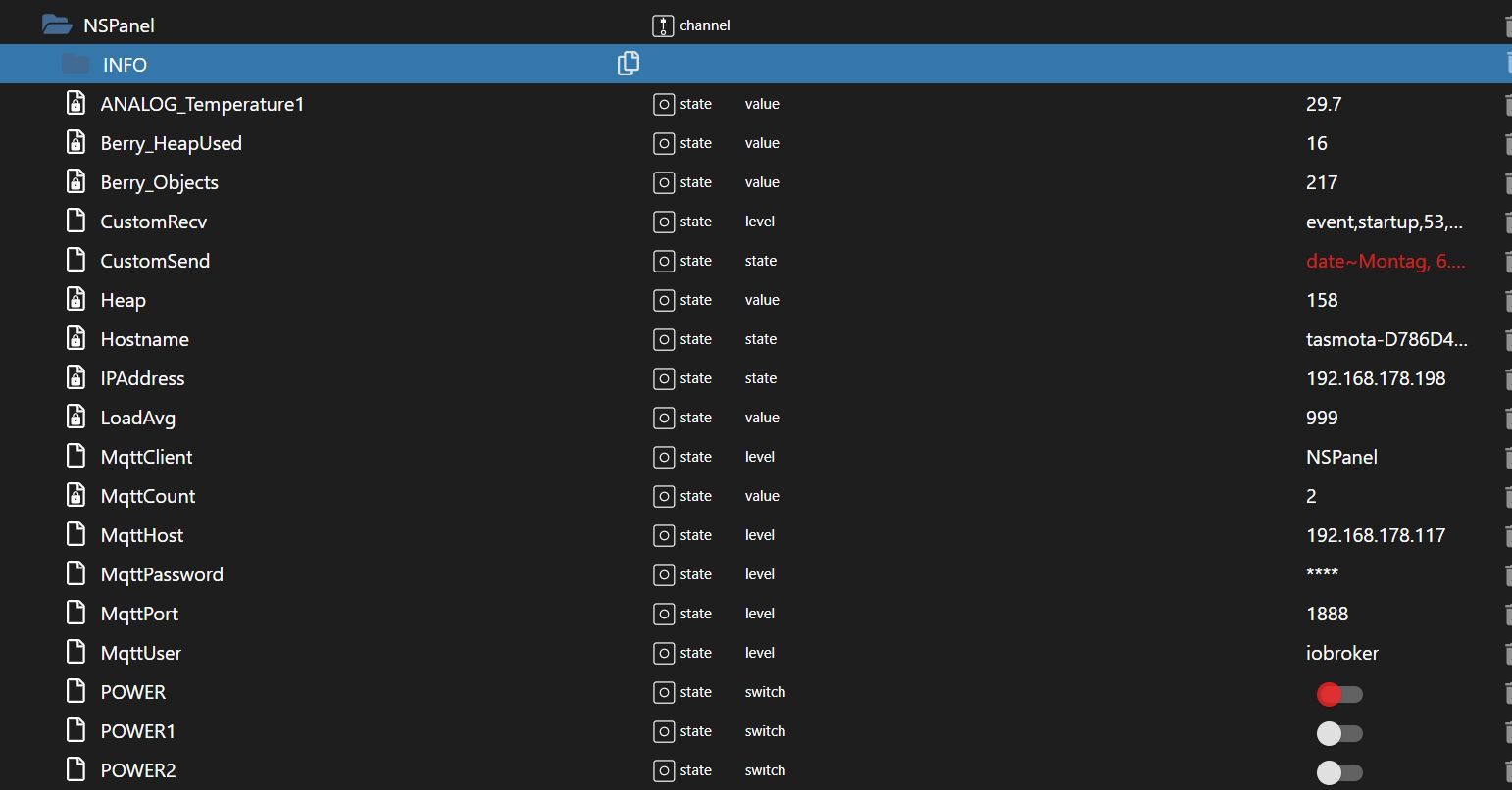Click the file icon beside CustomSend

tap(76, 260)
